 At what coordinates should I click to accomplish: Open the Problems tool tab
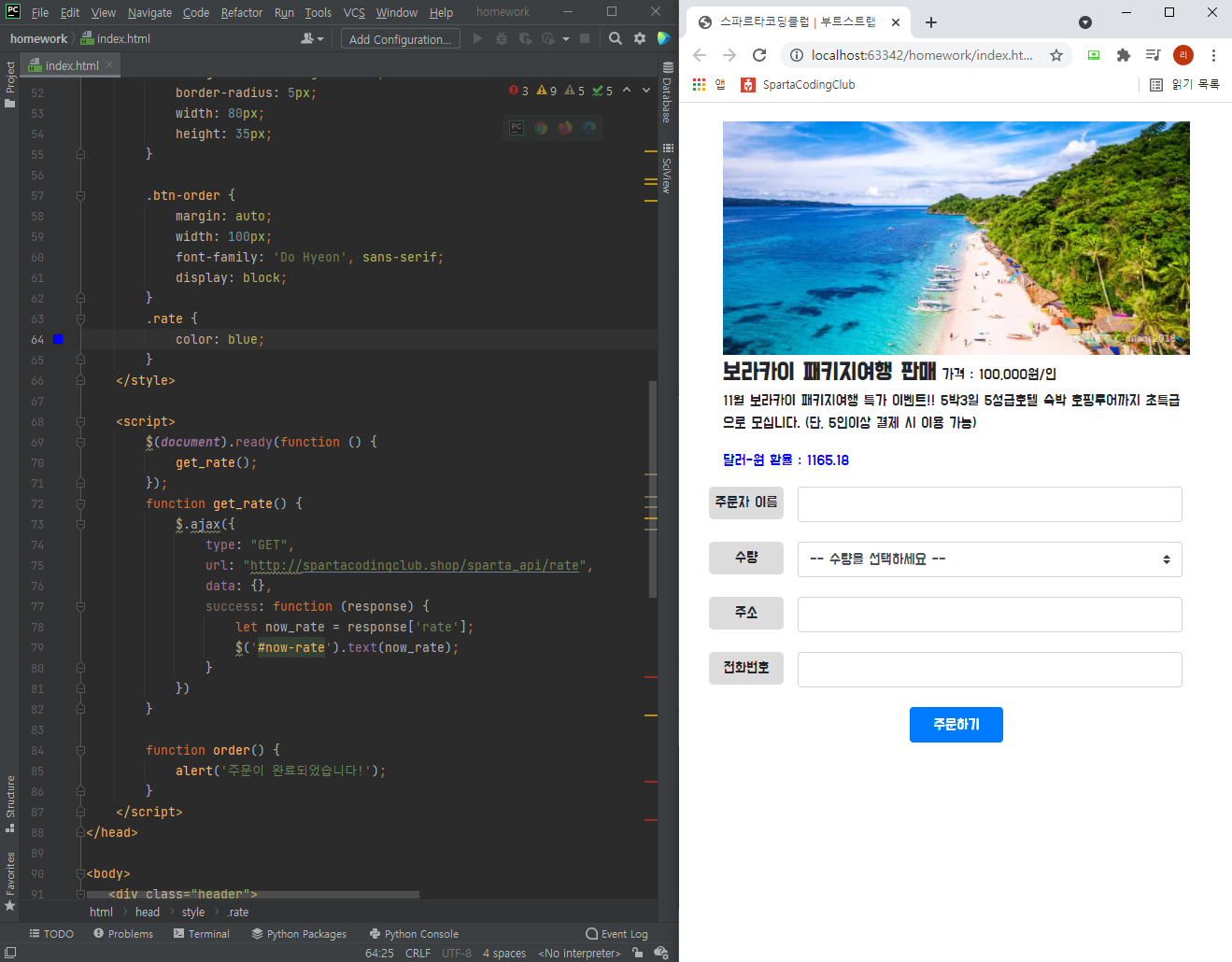click(123, 933)
